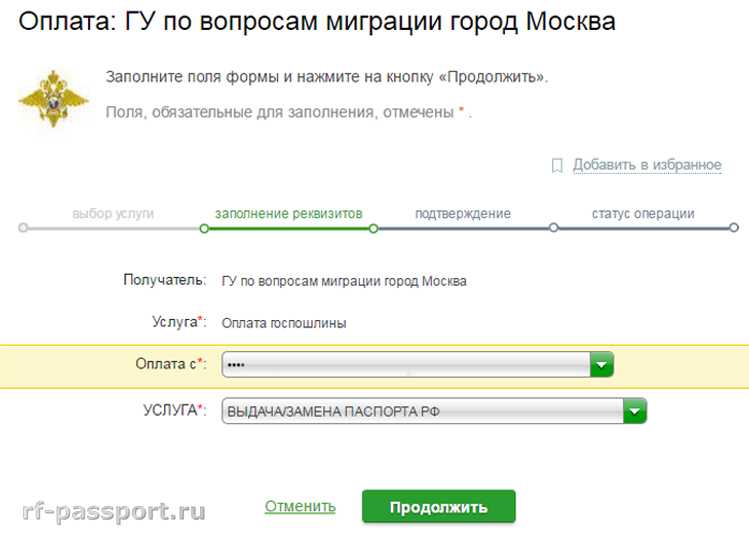The height and width of the screenshot is (533, 749).
Task: Select the заполнение реквизитов step label
Action: pyautogui.click(x=288, y=213)
